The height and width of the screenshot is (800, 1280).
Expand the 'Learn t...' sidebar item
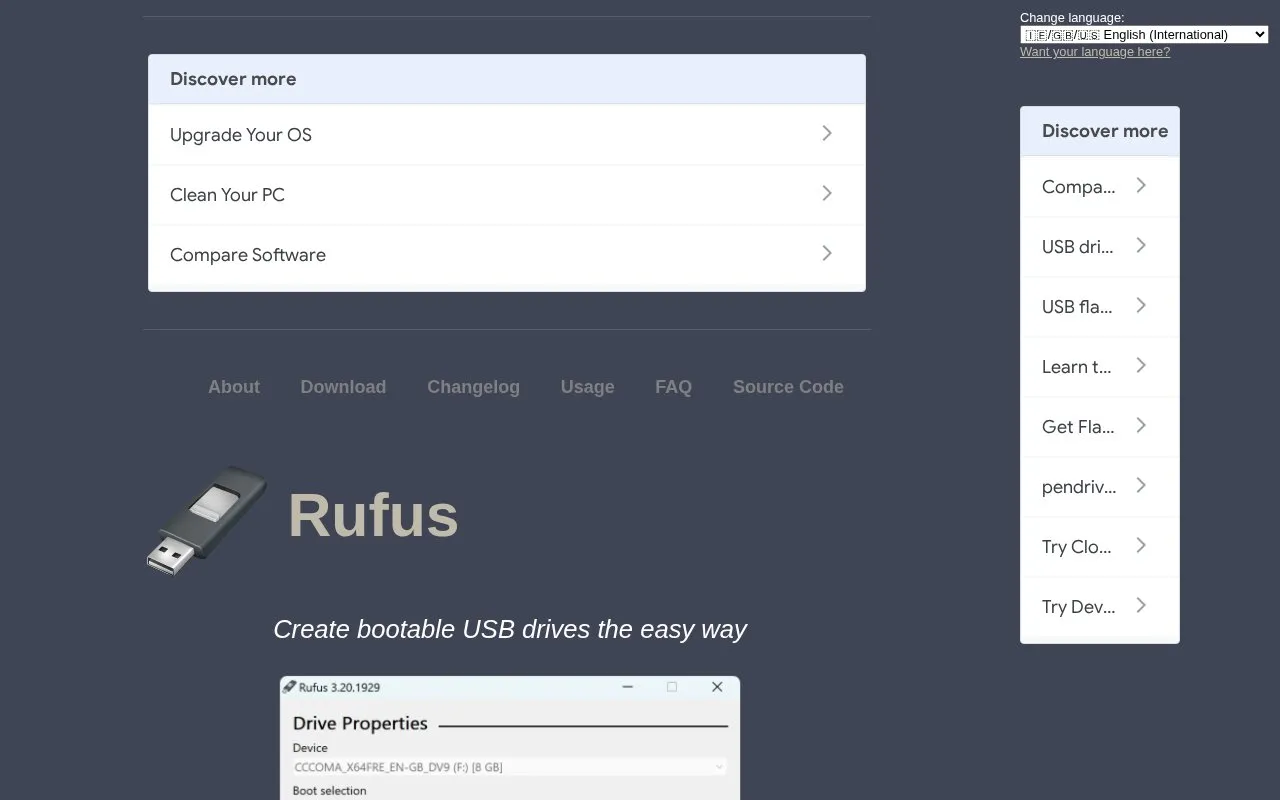[1100, 367]
